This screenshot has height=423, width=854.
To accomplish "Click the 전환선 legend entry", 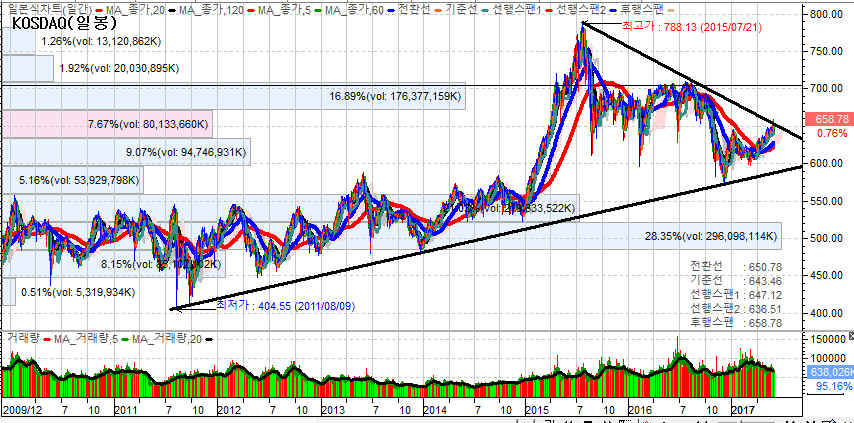I will tap(408, 9).
